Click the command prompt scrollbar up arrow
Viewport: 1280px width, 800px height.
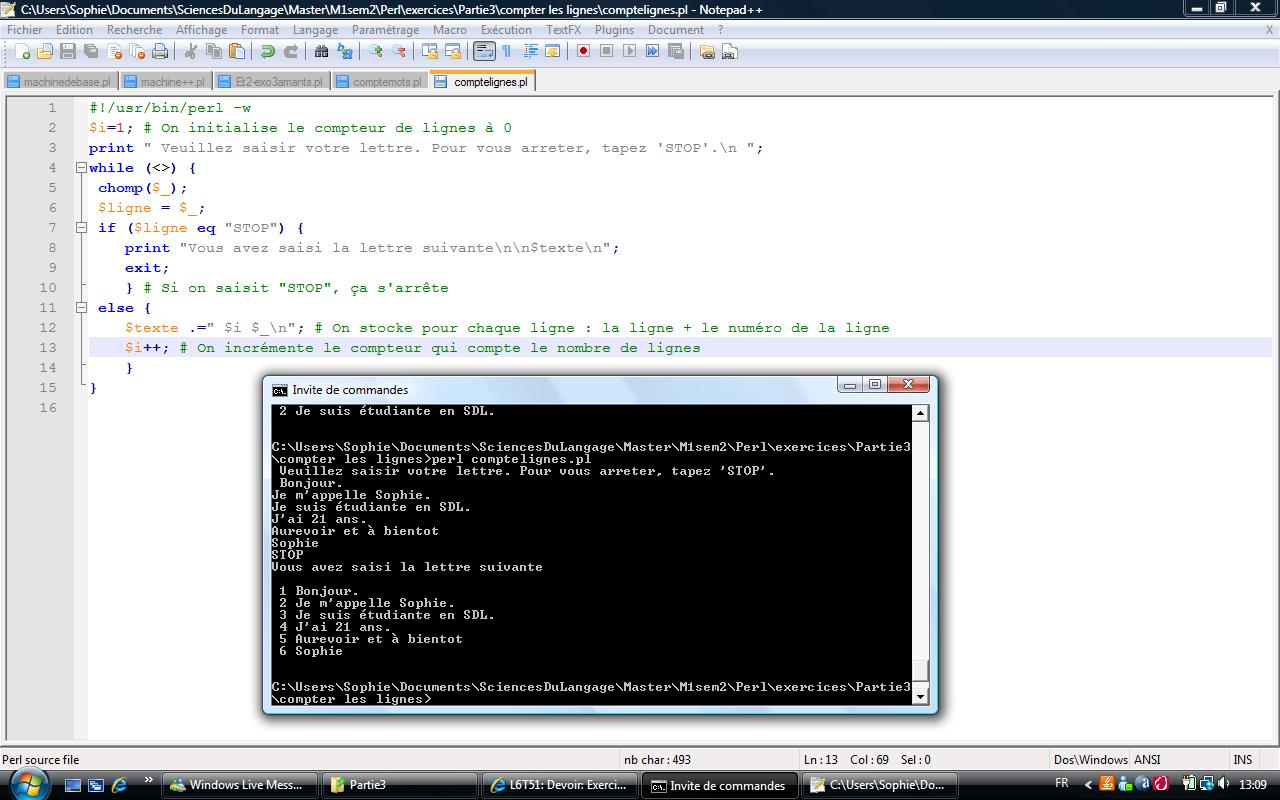[x=920, y=413]
